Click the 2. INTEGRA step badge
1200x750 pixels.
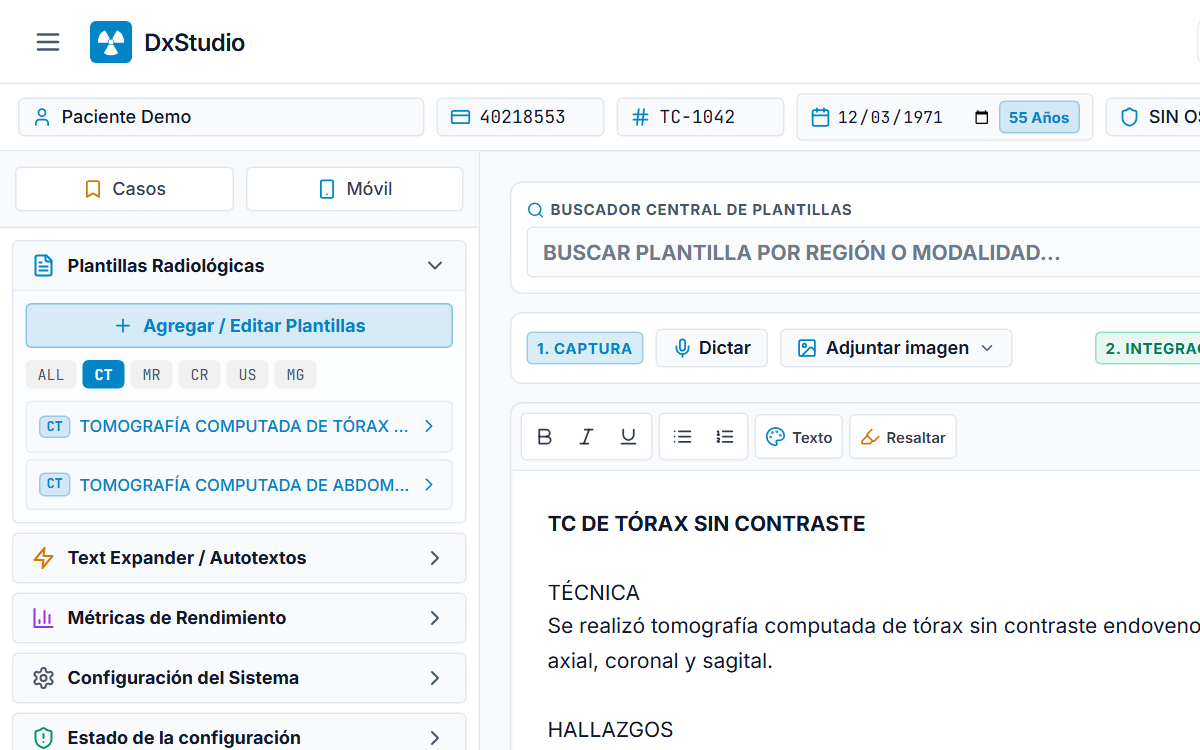[1148, 348]
